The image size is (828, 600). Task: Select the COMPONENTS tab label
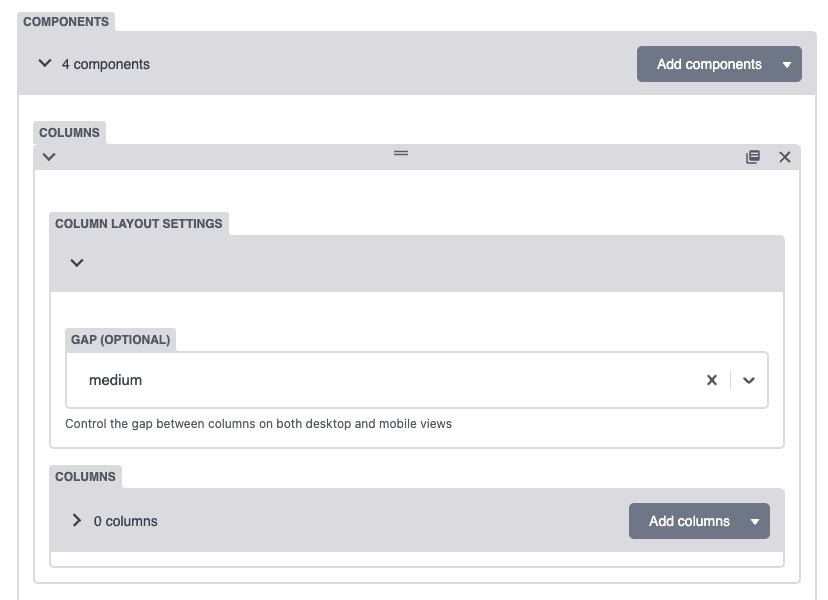(x=66, y=22)
